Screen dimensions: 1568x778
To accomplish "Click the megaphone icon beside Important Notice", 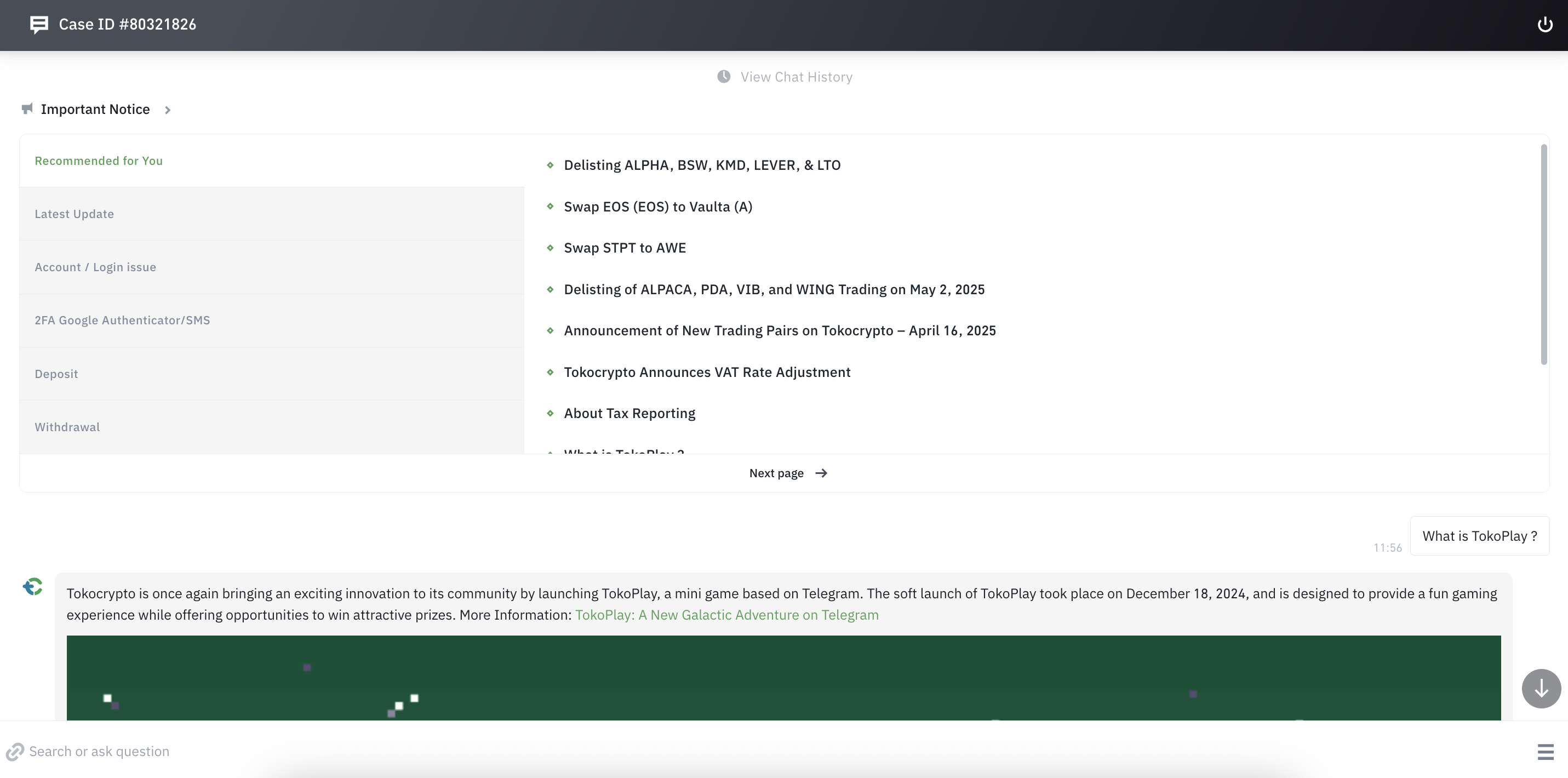I will (x=27, y=109).
